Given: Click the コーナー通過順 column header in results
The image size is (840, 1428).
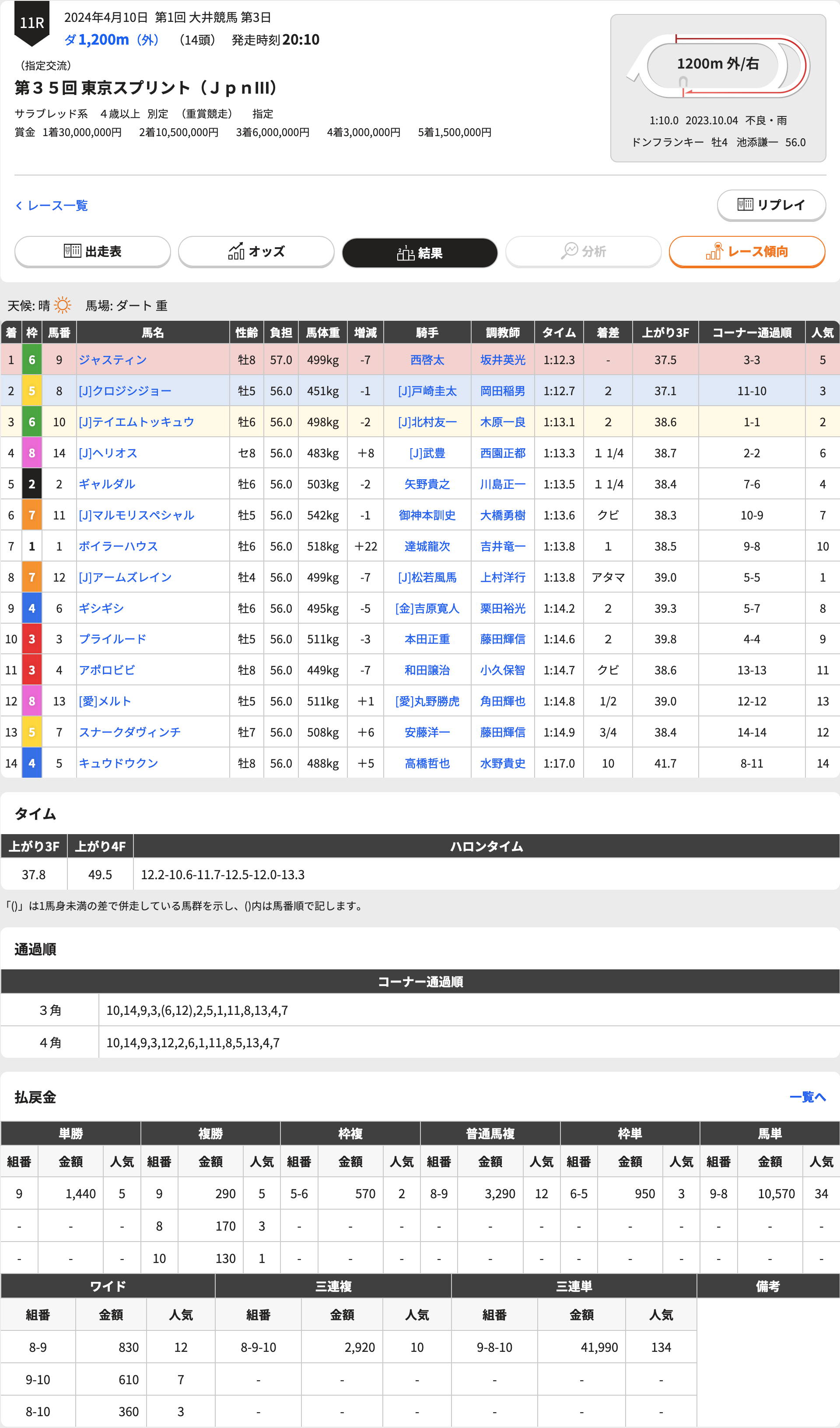Looking at the screenshot, I should pyautogui.click(x=752, y=333).
